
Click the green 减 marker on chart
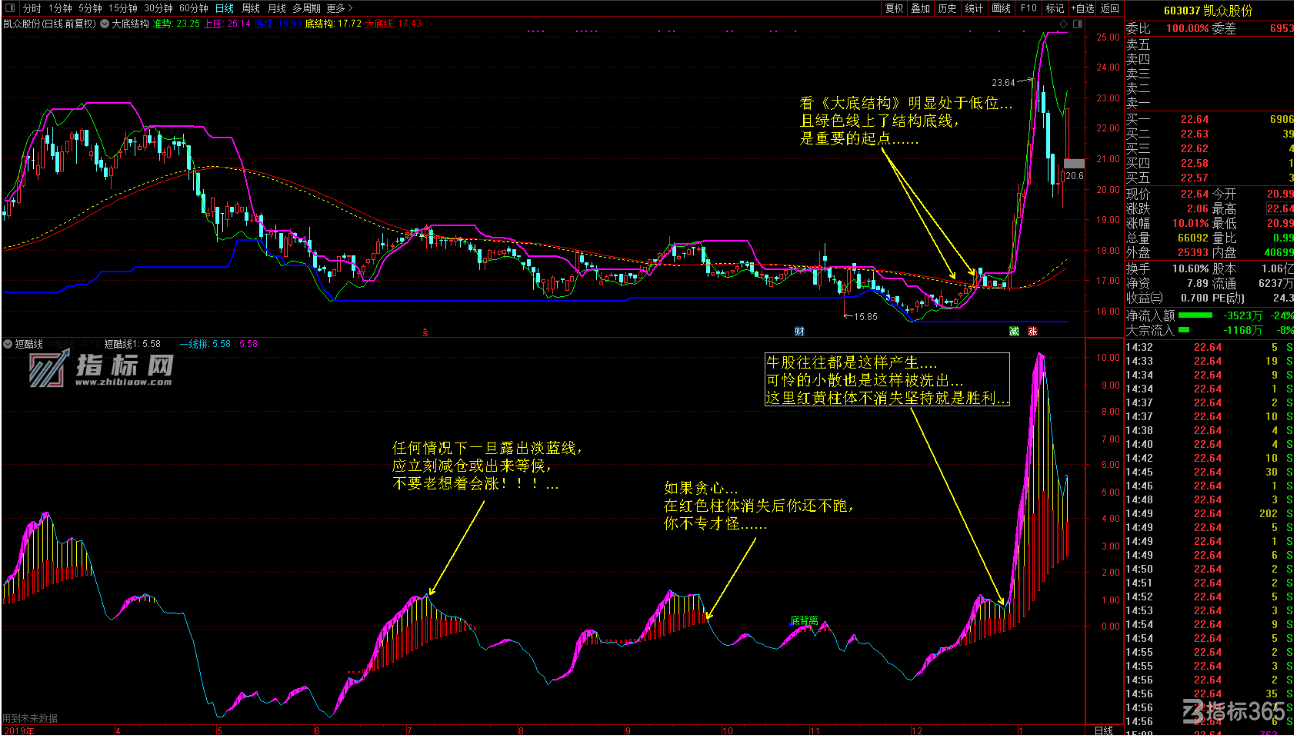click(x=1013, y=330)
